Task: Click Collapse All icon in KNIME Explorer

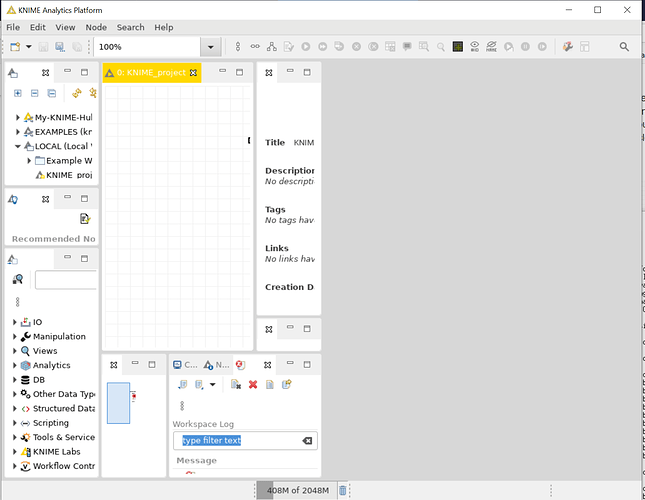Action: [51, 93]
